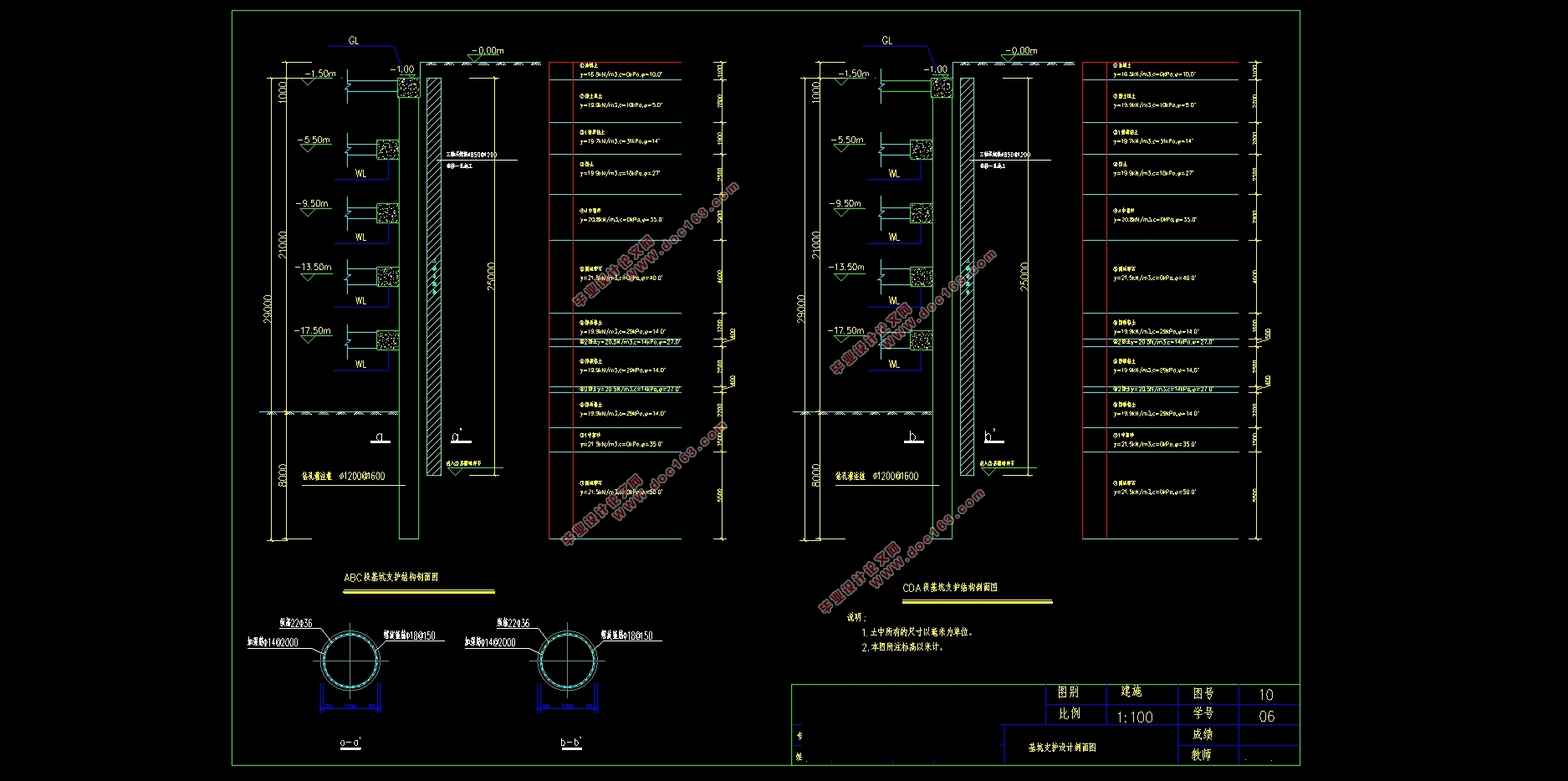Click the '教师' title block cell

click(1202, 754)
